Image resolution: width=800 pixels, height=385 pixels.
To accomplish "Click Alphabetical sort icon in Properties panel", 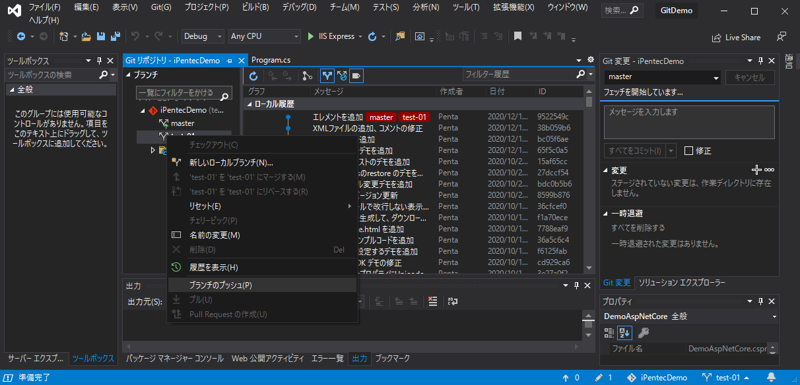I will click(x=625, y=333).
